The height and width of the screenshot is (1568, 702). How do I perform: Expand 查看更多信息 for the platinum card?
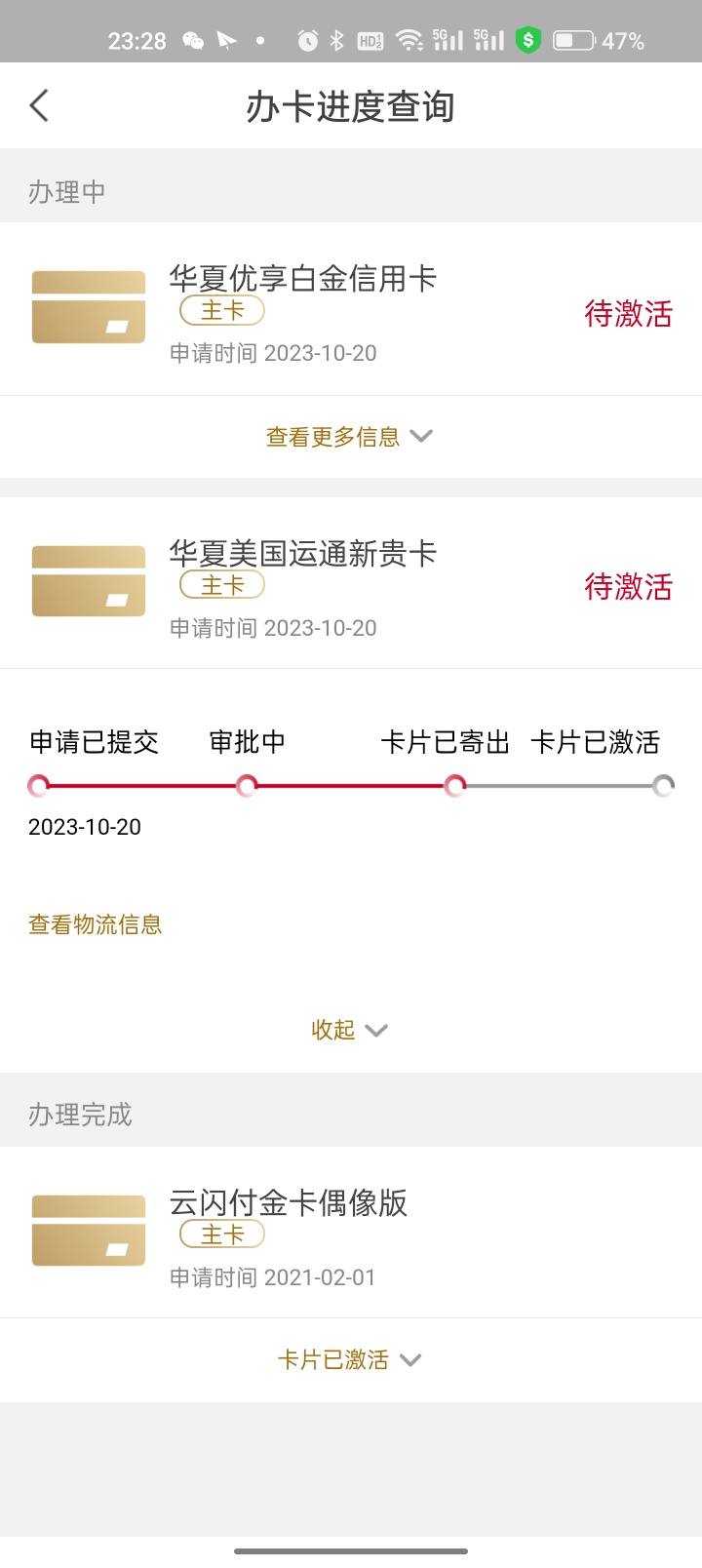(x=350, y=437)
